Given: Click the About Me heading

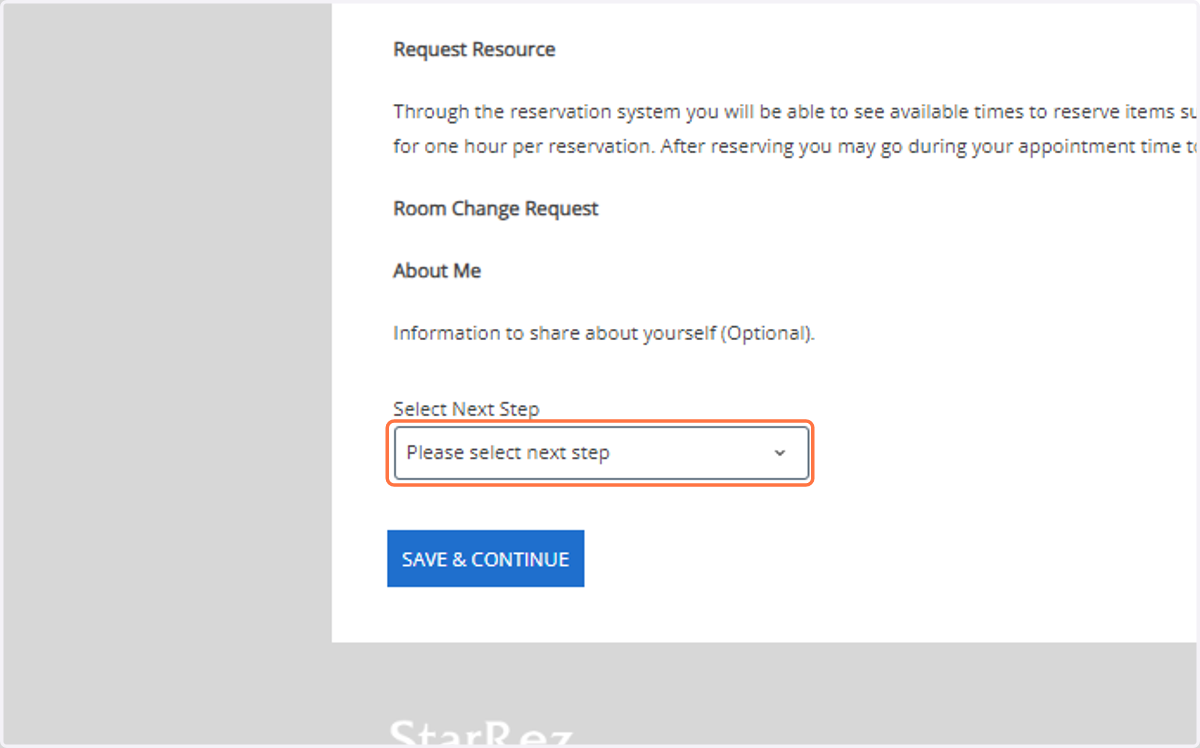Looking at the screenshot, I should coord(437,270).
